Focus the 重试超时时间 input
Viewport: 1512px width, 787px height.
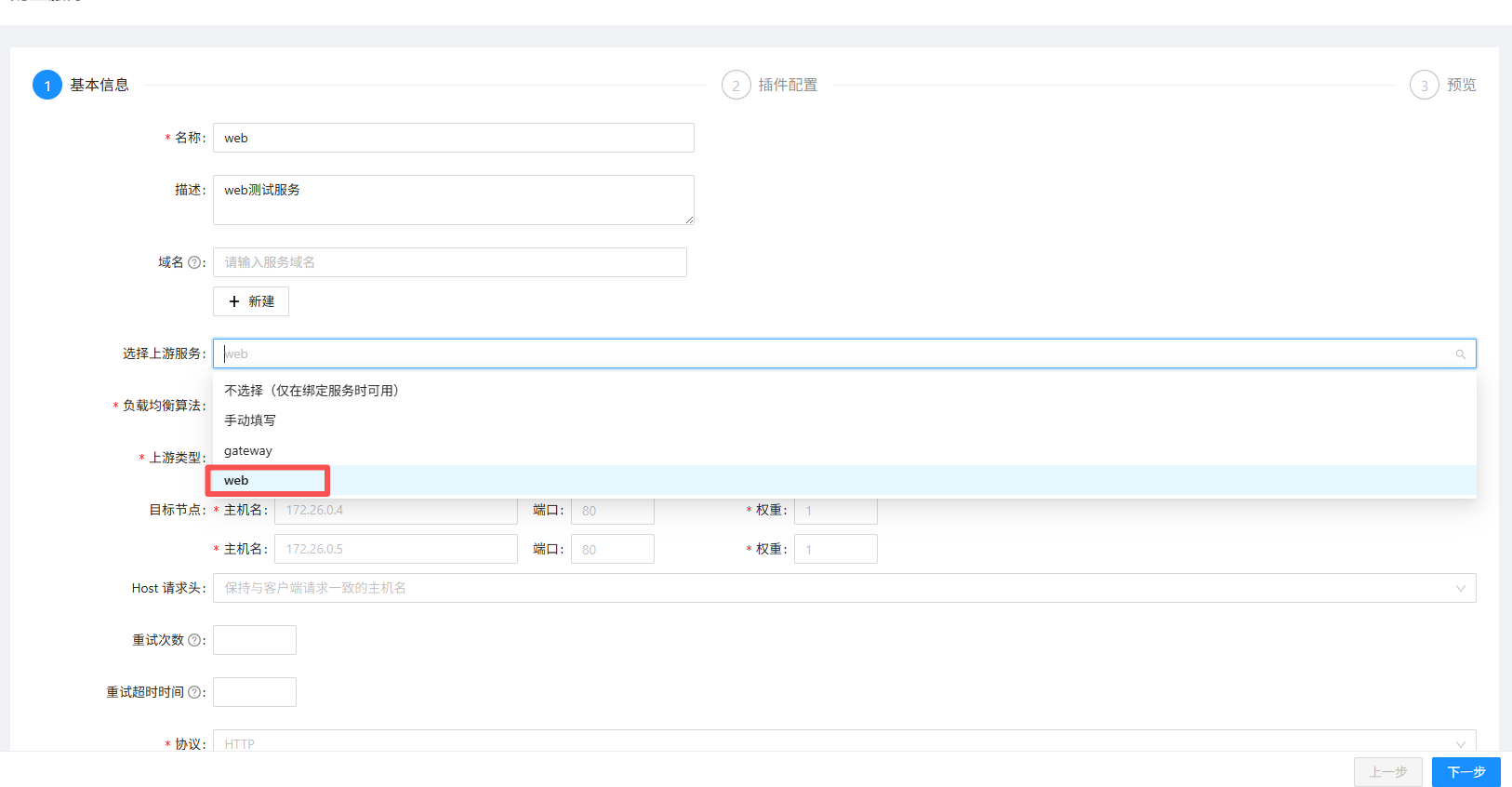click(x=255, y=692)
